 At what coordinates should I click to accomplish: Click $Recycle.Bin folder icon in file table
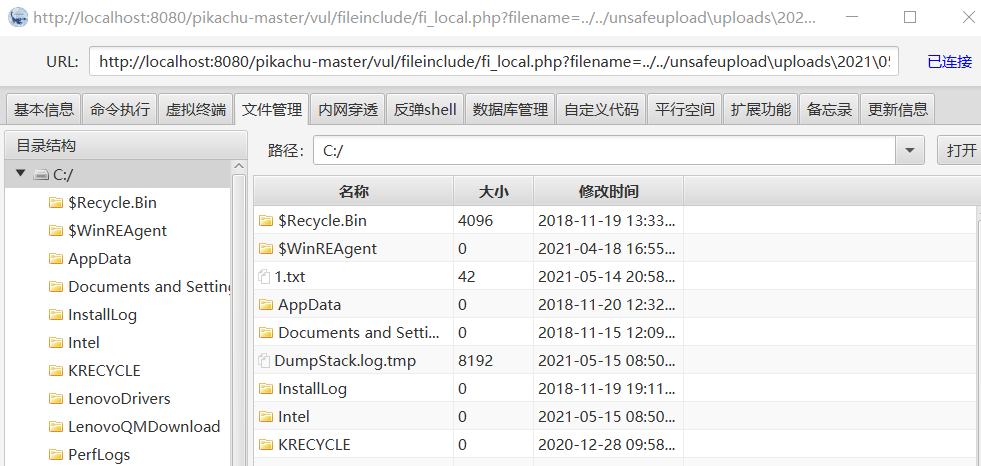tap(267, 220)
